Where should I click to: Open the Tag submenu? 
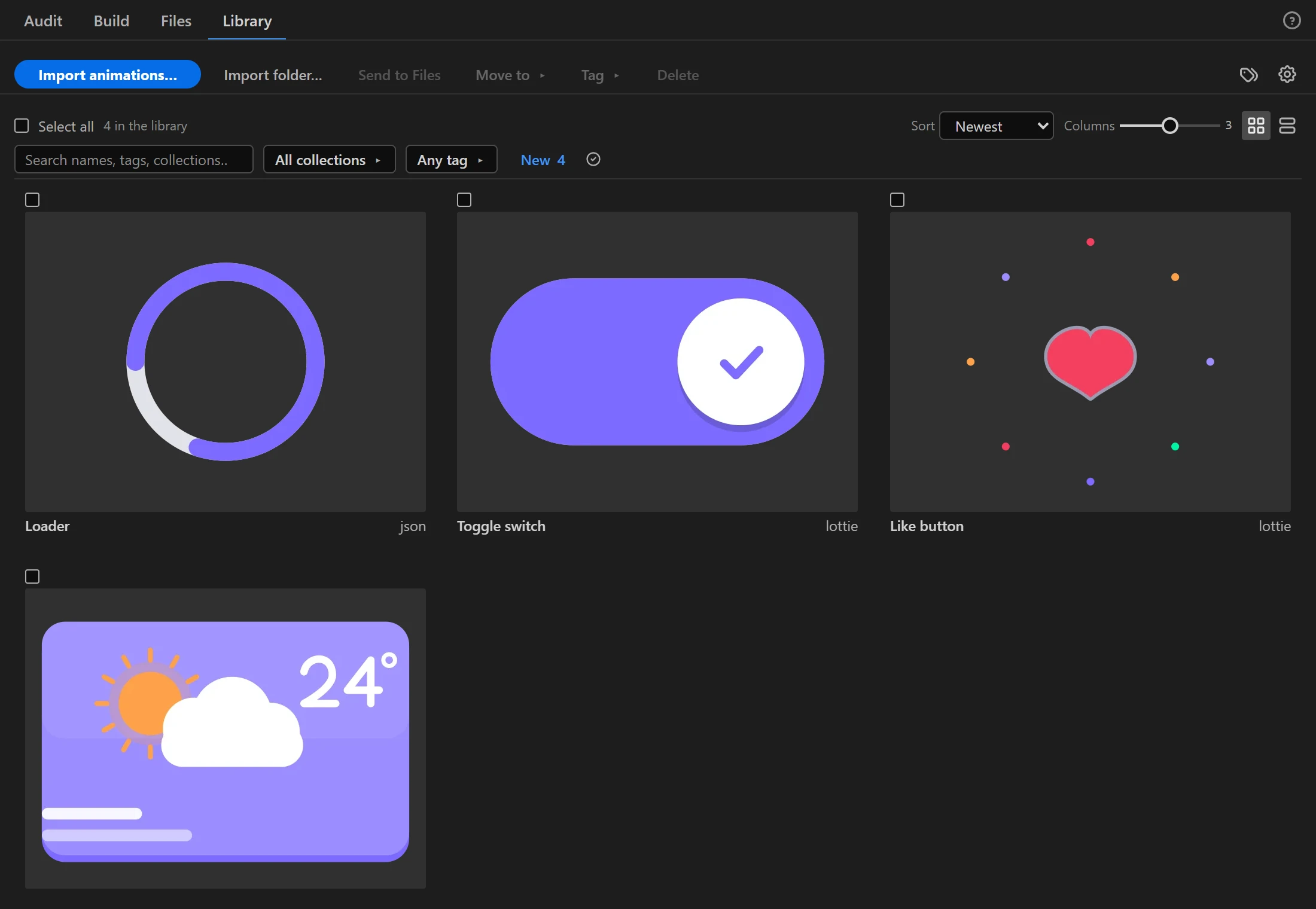click(x=600, y=75)
